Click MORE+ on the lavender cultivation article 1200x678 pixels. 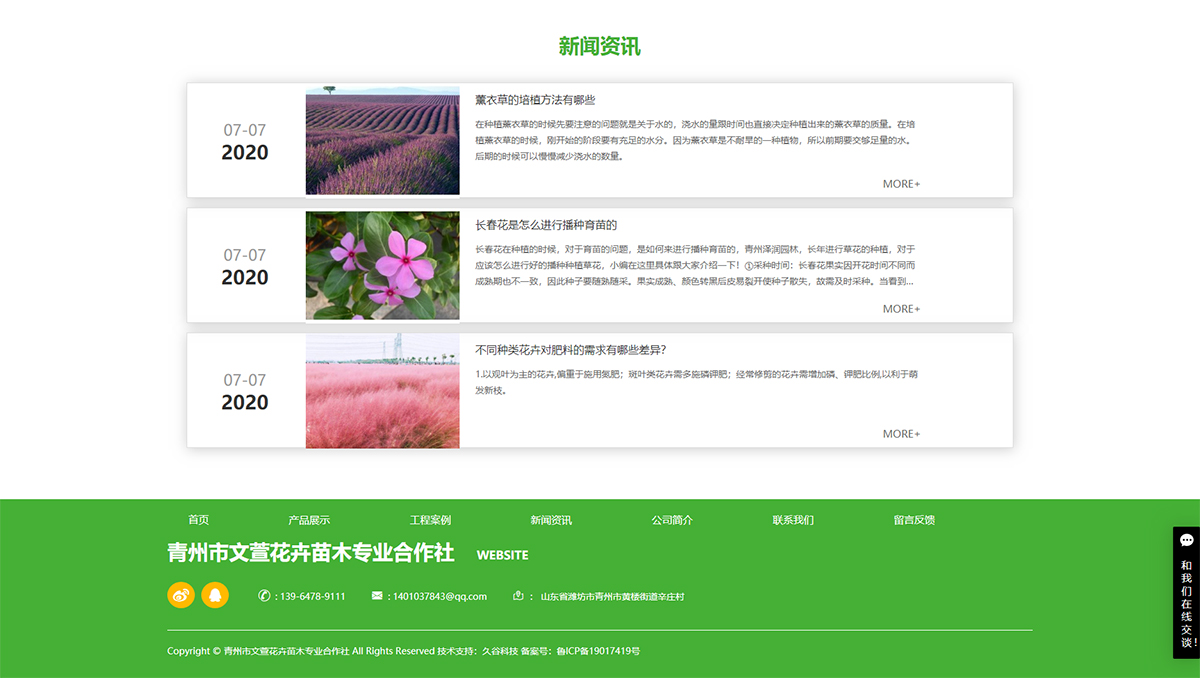point(901,184)
